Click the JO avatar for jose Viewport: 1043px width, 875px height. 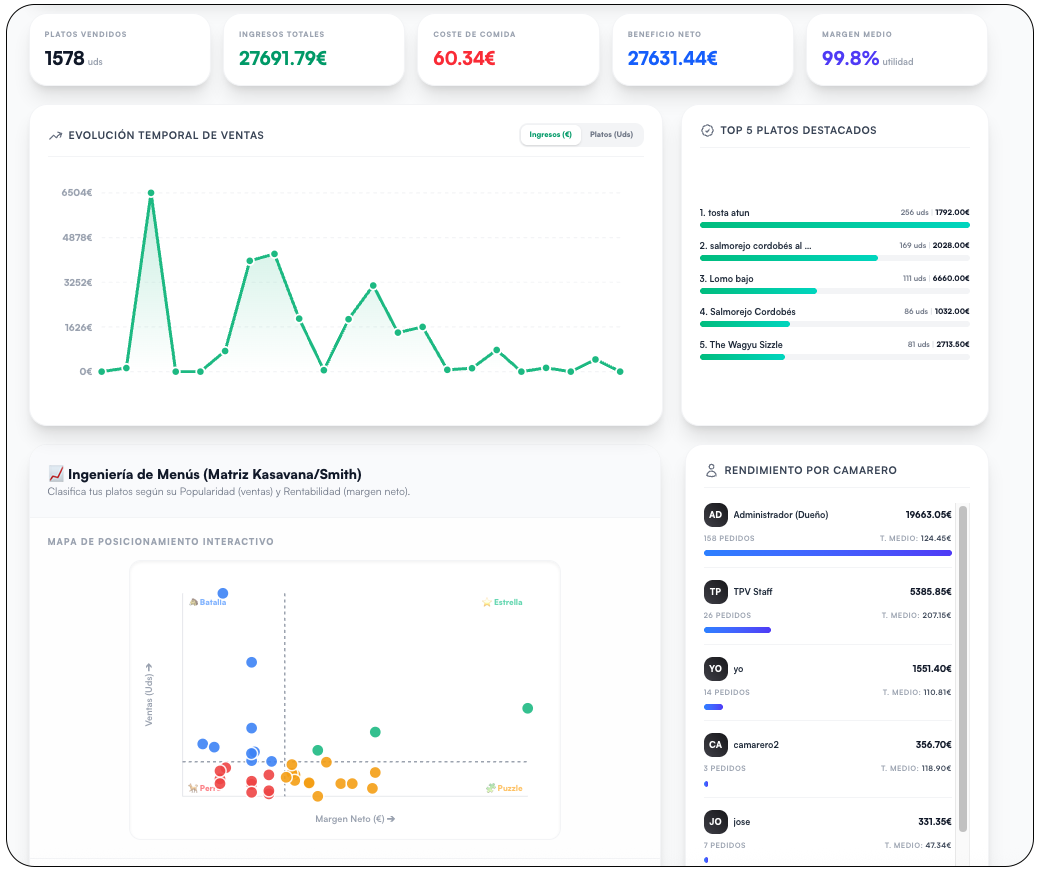pyautogui.click(x=715, y=822)
